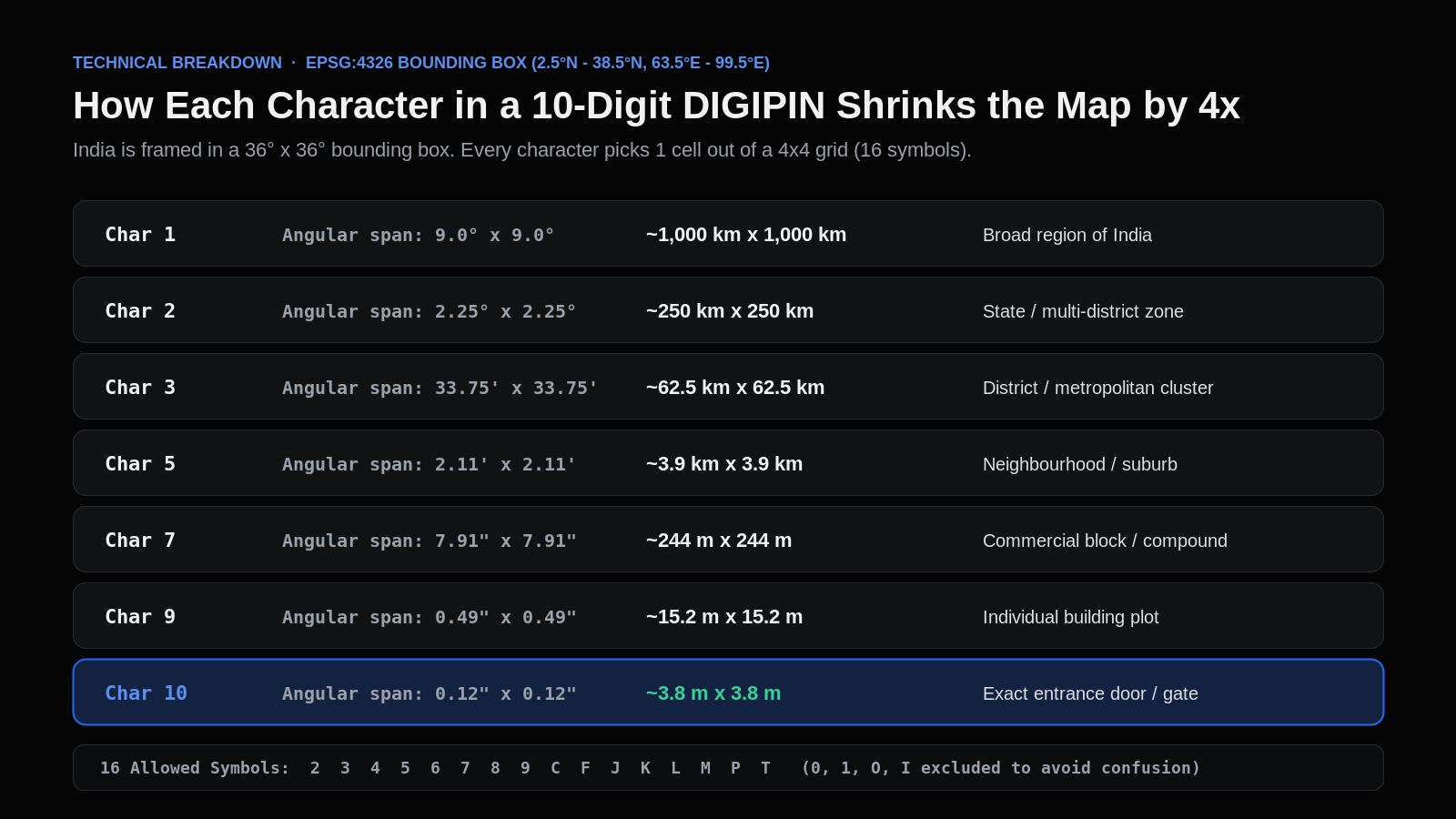Click the symbol '2' in allowed symbols list
The image size is (1456, 819).
[315, 768]
